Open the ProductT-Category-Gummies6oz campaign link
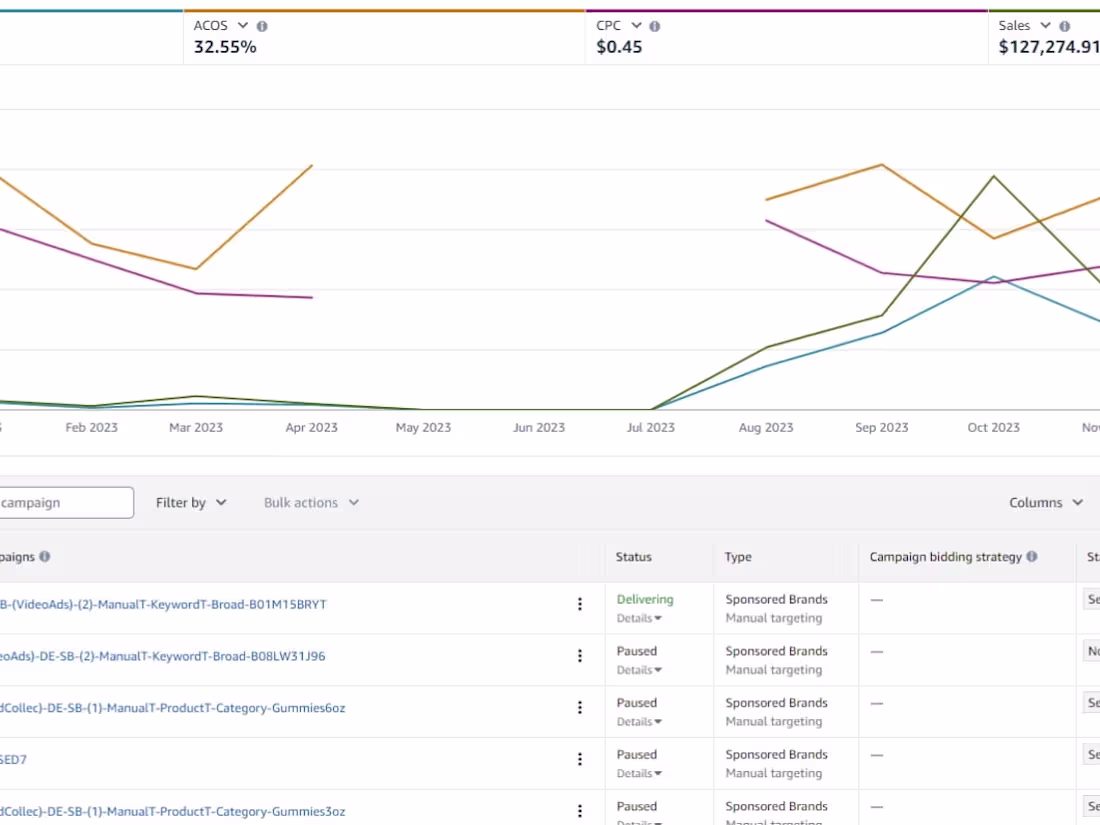This screenshot has height=825, width=1100. point(173,708)
